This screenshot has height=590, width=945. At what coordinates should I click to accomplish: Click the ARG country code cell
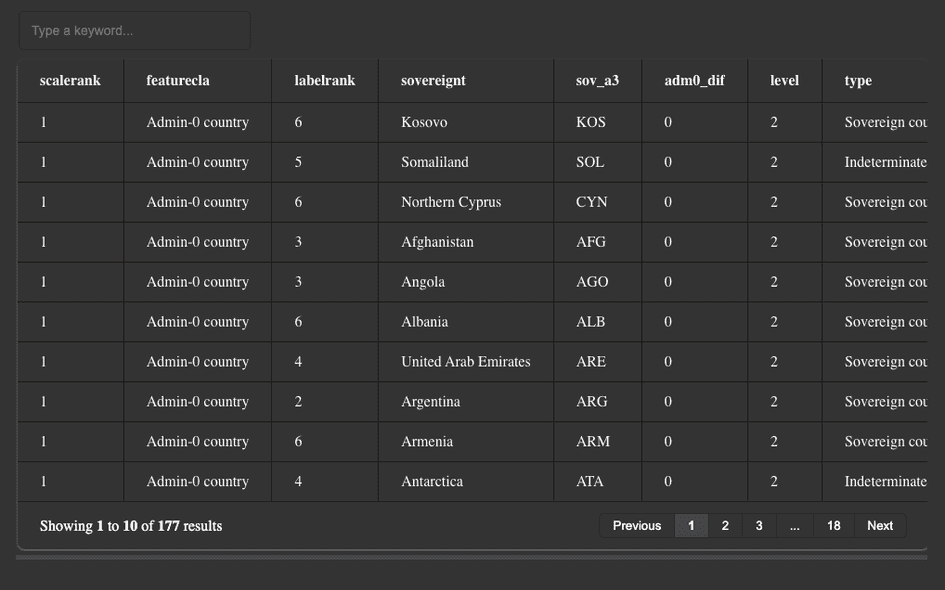pyautogui.click(x=592, y=402)
